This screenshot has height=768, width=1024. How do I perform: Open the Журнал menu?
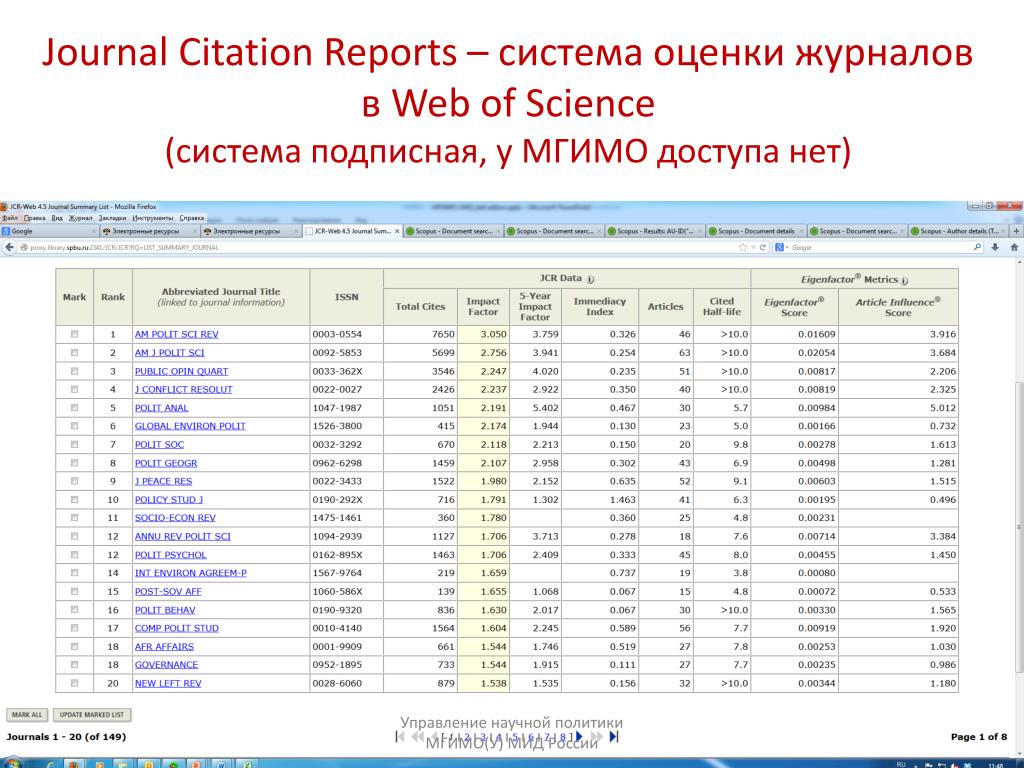click(x=81, y=217)
